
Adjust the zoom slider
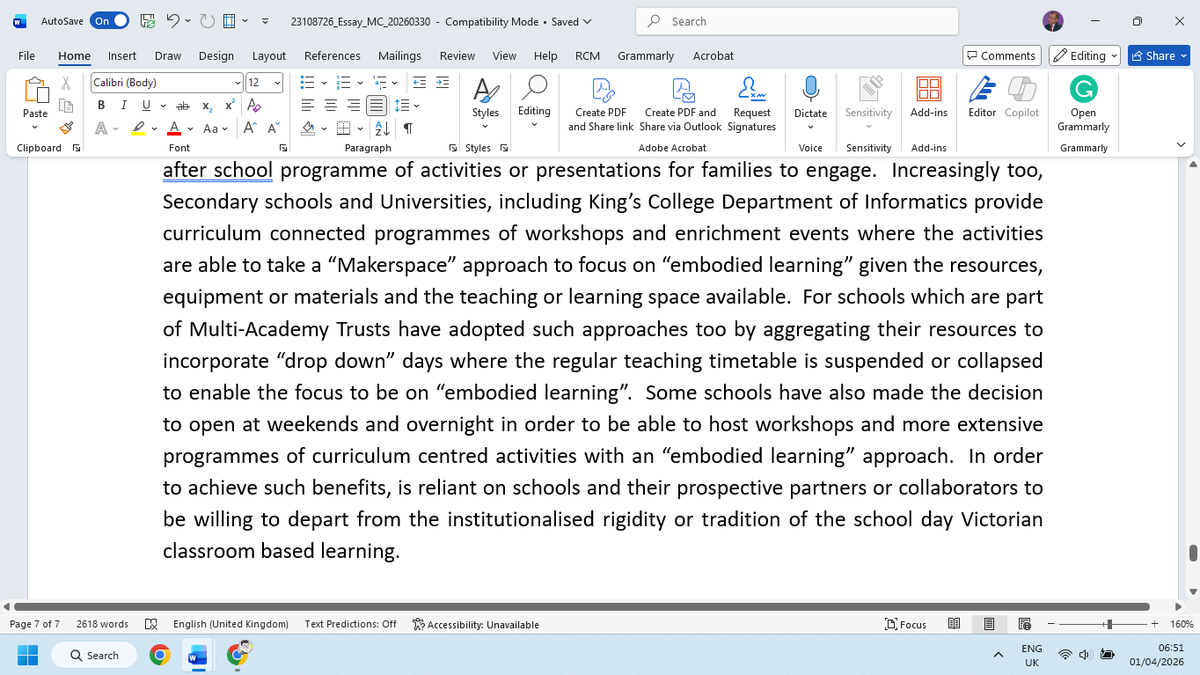(x=1110, y=624)
